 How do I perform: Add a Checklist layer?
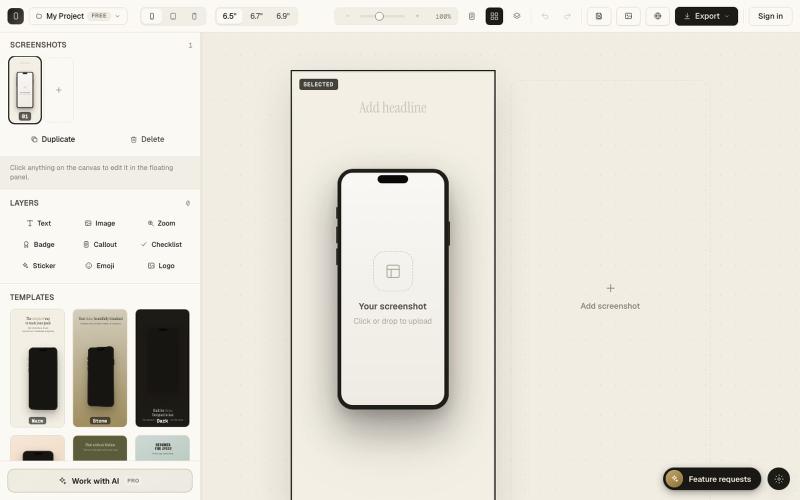pyautogui.click(x=161, y=244)
